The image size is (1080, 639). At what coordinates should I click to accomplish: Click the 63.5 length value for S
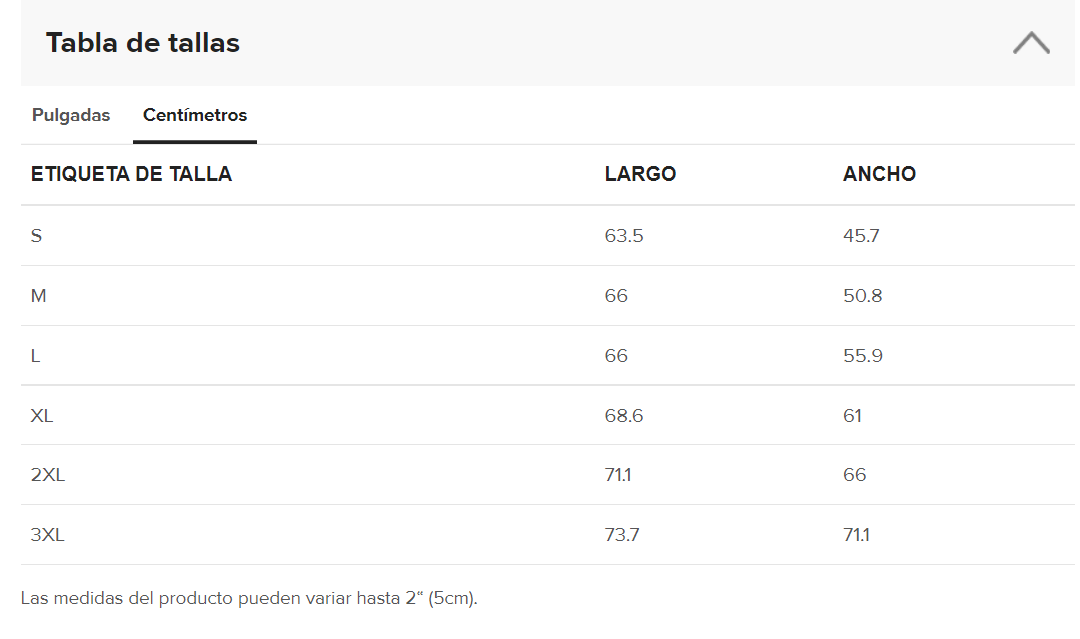point(623,236)
